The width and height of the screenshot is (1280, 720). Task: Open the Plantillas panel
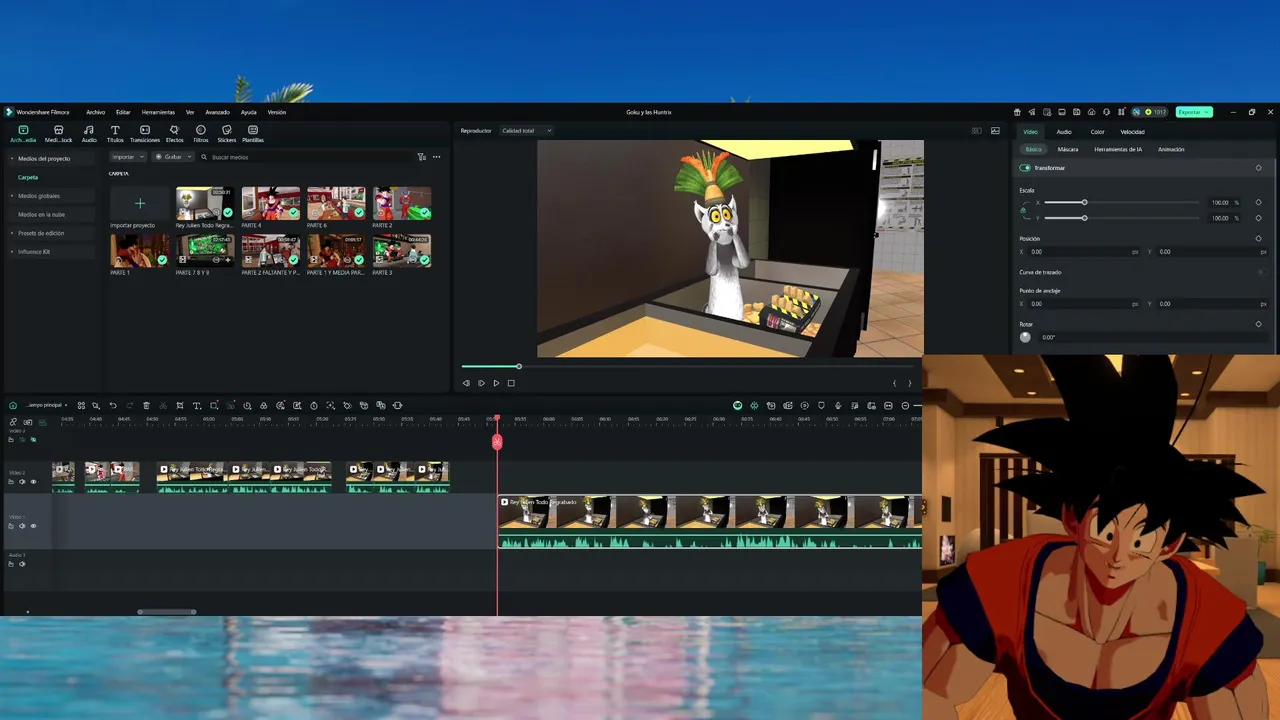click(253, 133)
